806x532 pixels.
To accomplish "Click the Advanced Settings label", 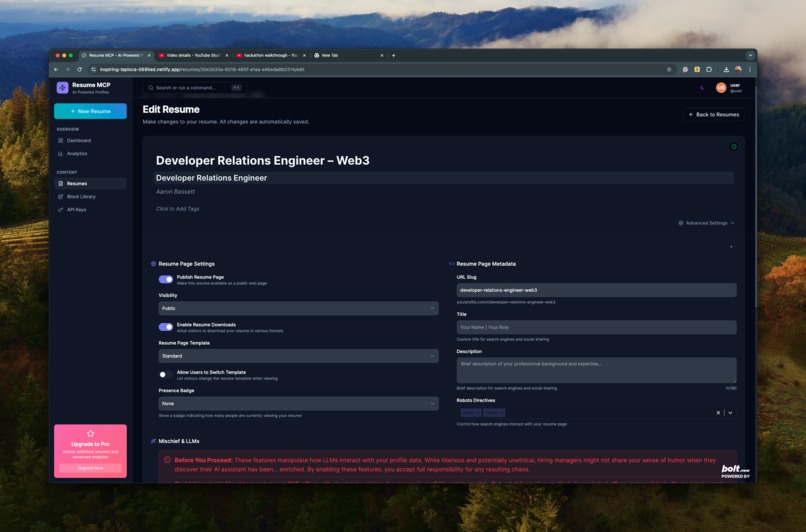I will (706, 223).
